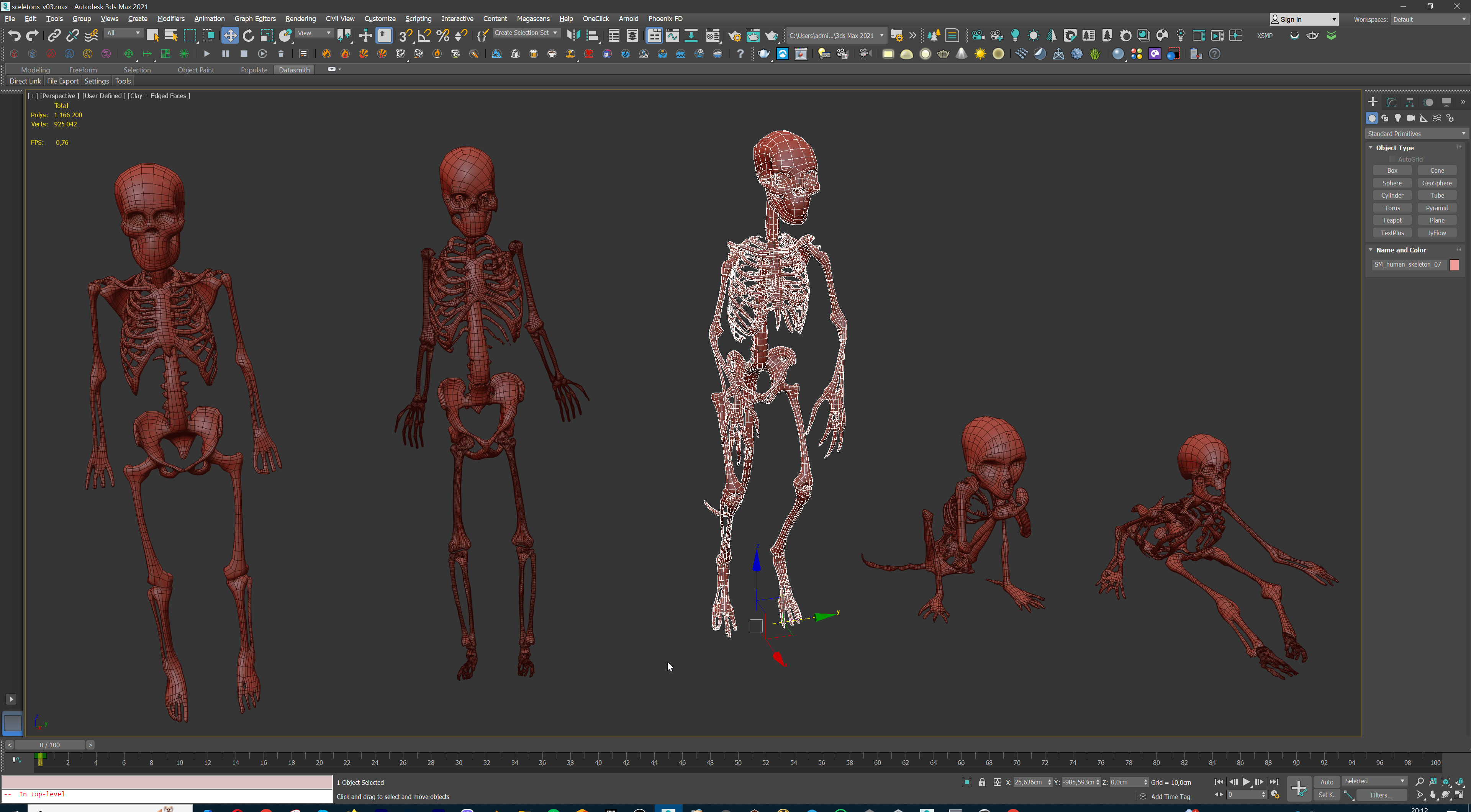This screenshot has width=1471, height=812.
Task: Open the Mirror tool
Action: click(x=573, y=35)
